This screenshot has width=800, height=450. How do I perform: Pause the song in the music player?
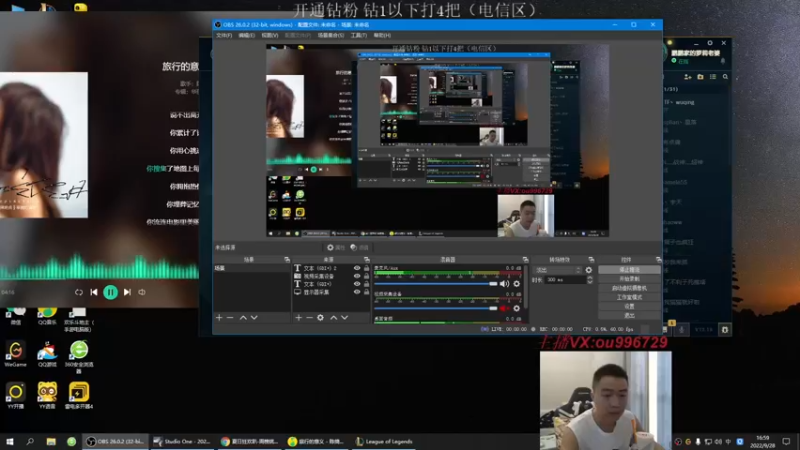(x=110, y=292)
